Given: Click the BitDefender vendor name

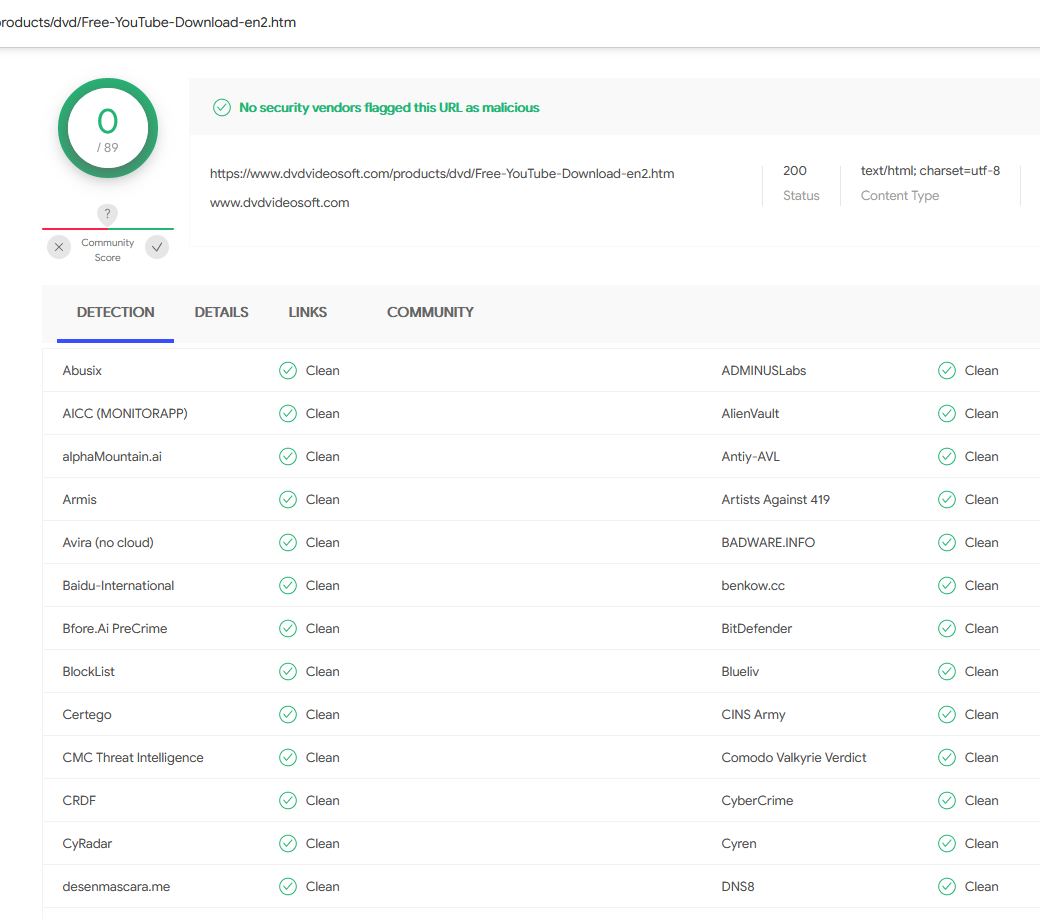Looking at the screenshot, I should click(x=757, y=629).
